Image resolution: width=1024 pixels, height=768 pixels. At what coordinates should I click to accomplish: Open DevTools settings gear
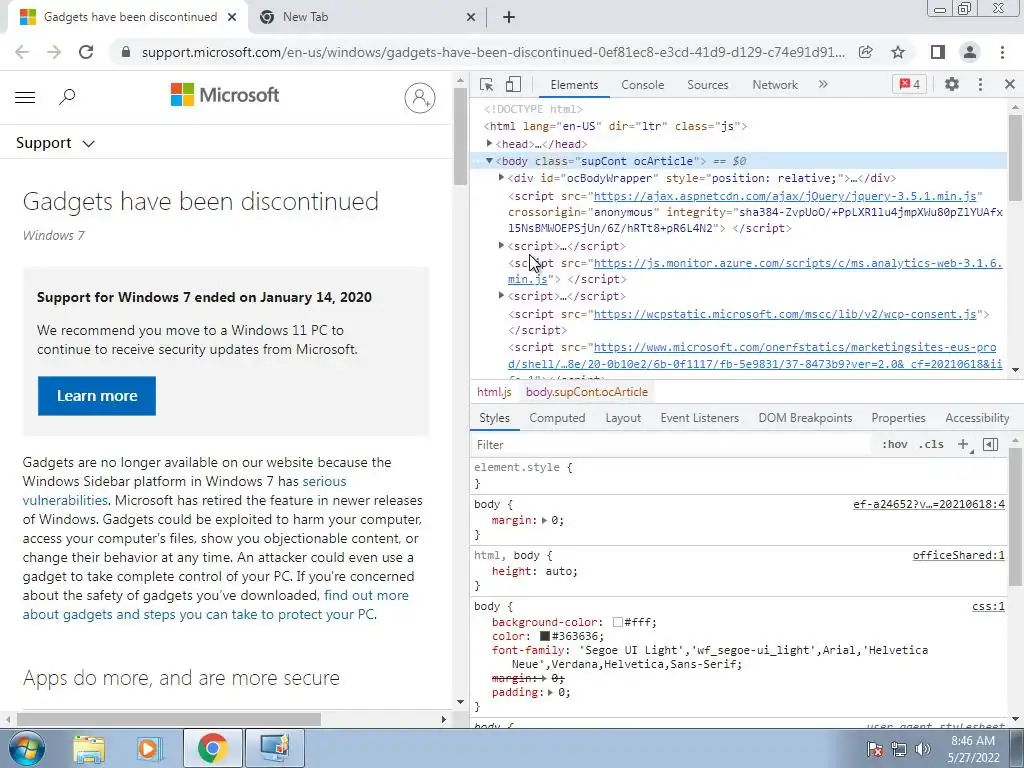point(952,84)
